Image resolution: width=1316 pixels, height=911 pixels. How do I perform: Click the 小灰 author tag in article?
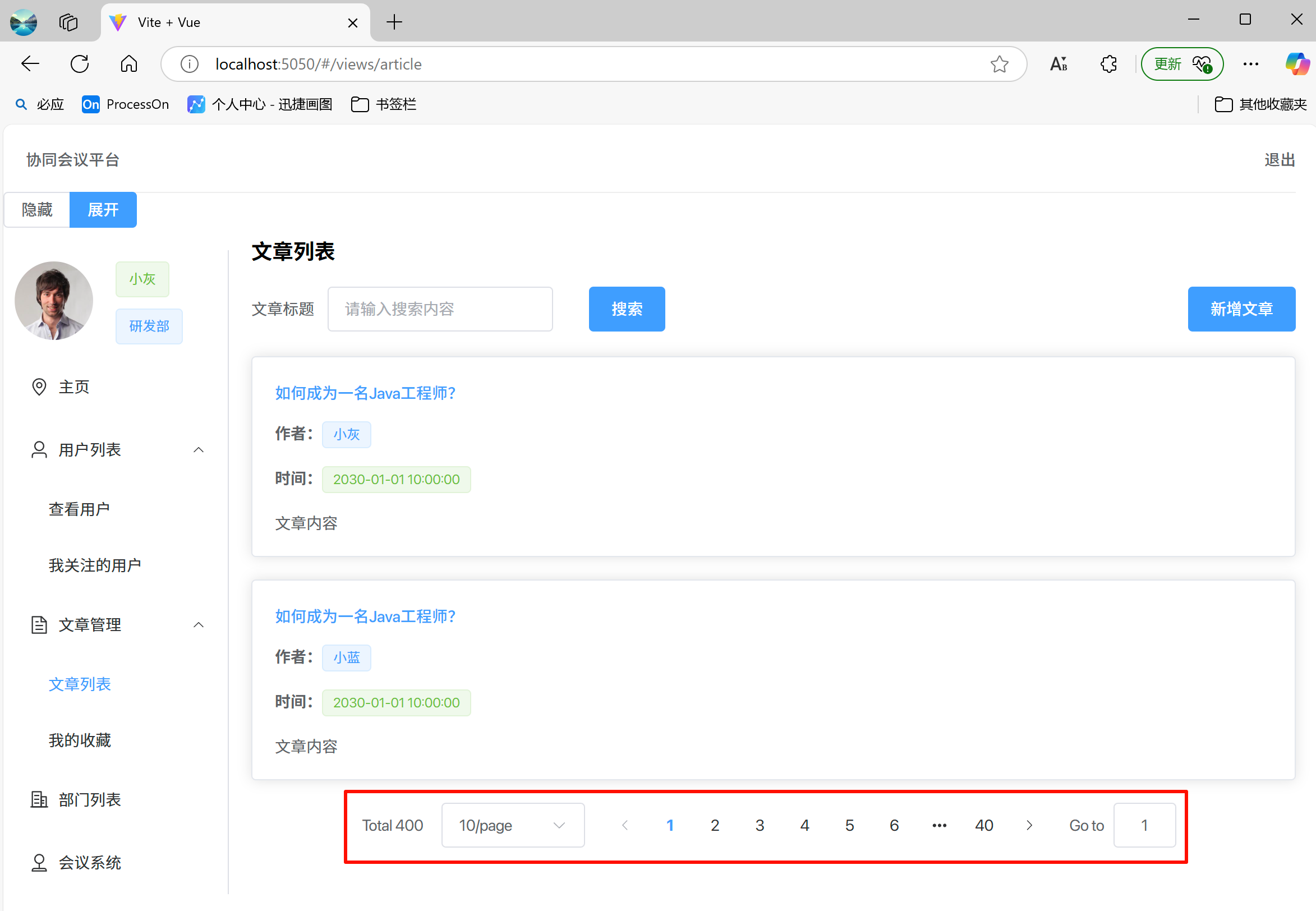(347, 434)
